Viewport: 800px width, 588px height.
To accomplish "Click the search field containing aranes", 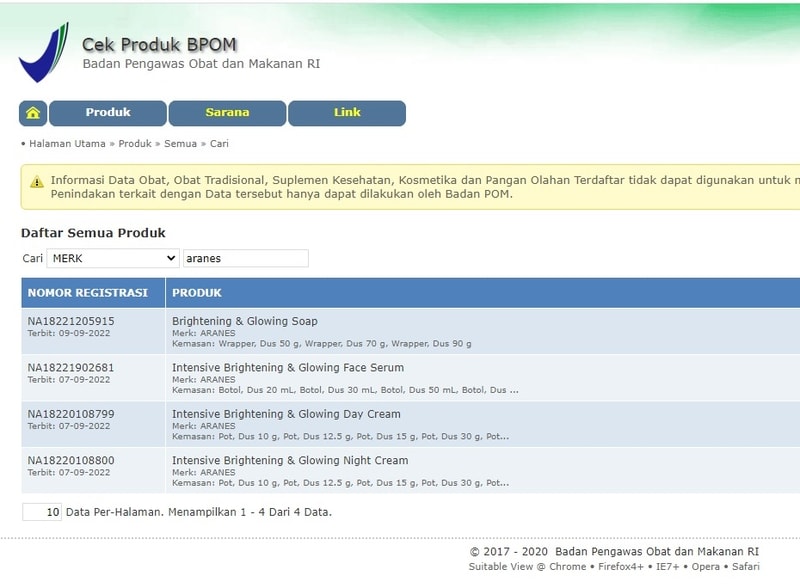I will (246, 258).
